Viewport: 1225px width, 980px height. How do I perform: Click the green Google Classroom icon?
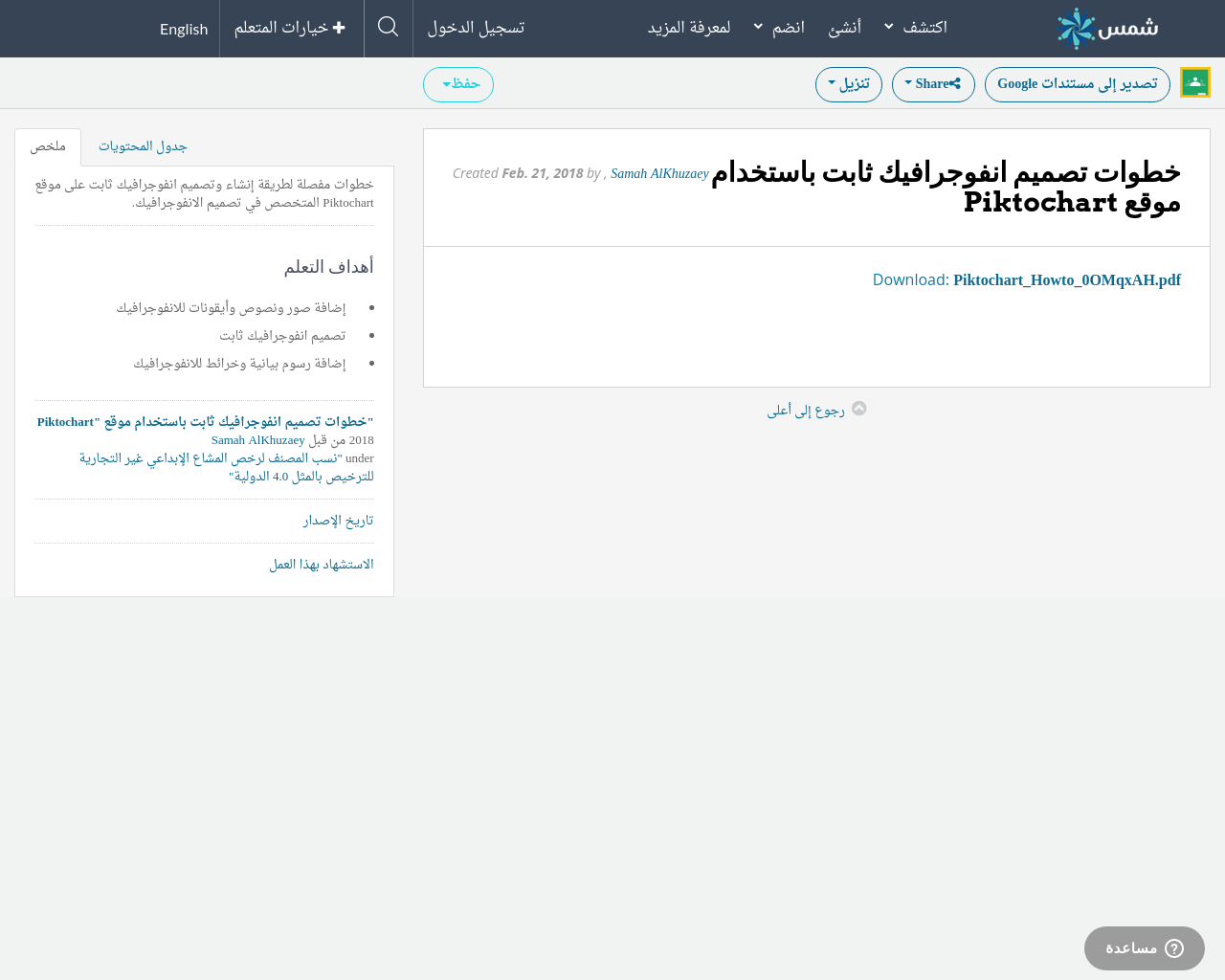(1194, 83)
